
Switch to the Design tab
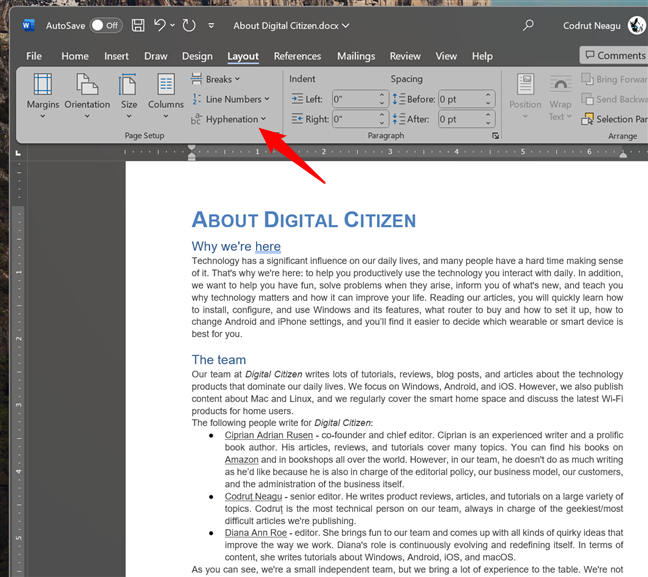point(197,56)
